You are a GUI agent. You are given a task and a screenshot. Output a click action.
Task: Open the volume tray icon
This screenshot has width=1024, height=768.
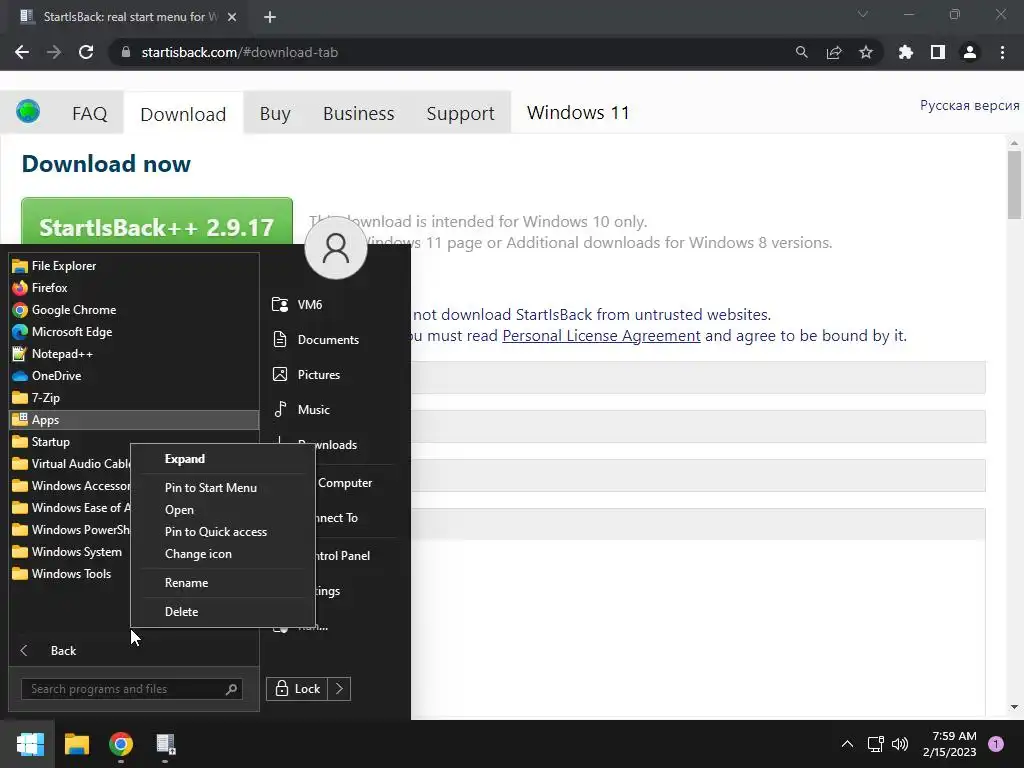(900, 744)
